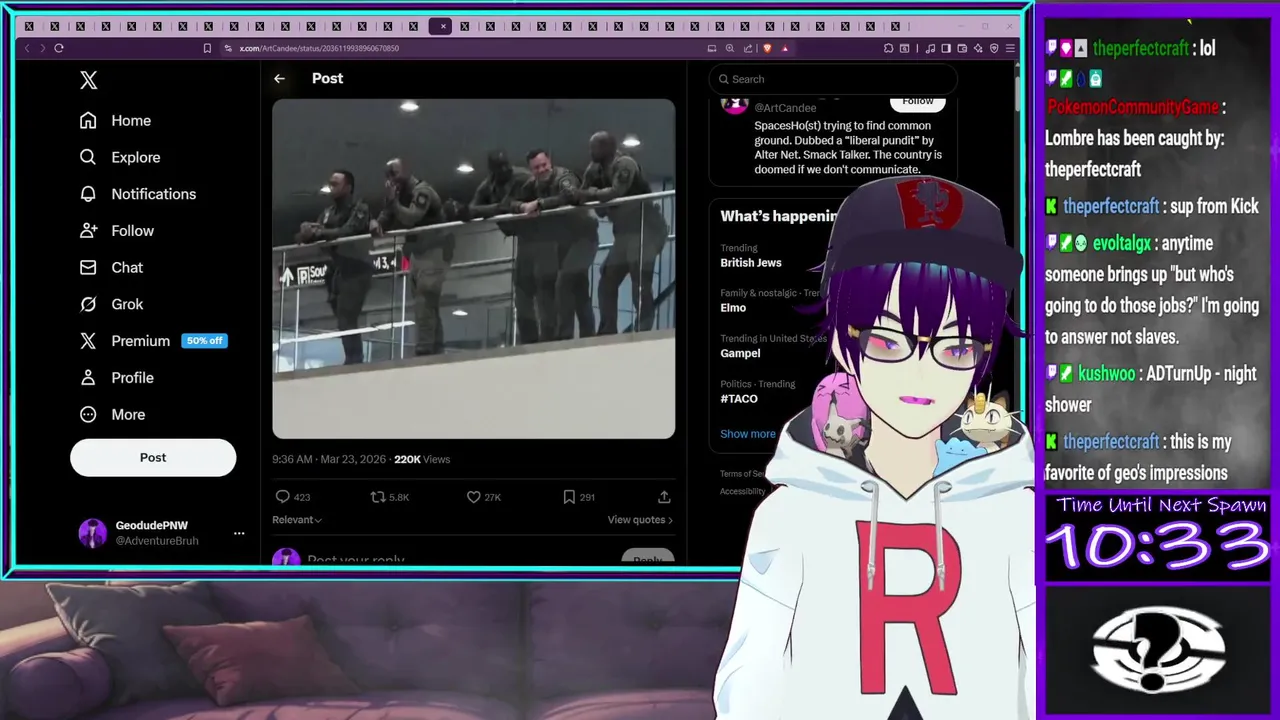Image resolution: width=1280 pixels, height=720 pixels.
Task: Click the browser back arrow
Action: point(28,48)
